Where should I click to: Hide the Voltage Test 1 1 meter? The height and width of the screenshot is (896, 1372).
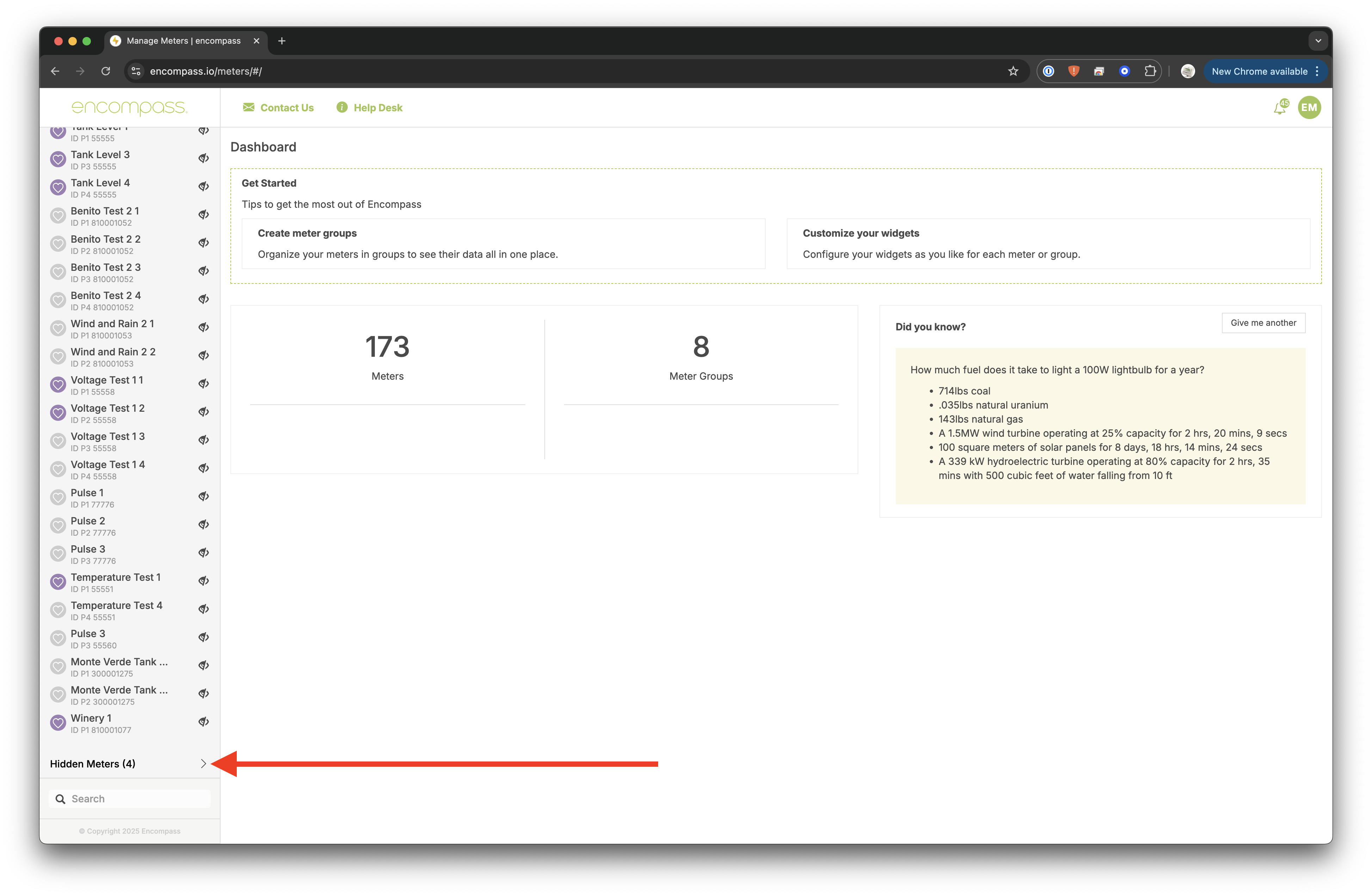coord(204,384)
